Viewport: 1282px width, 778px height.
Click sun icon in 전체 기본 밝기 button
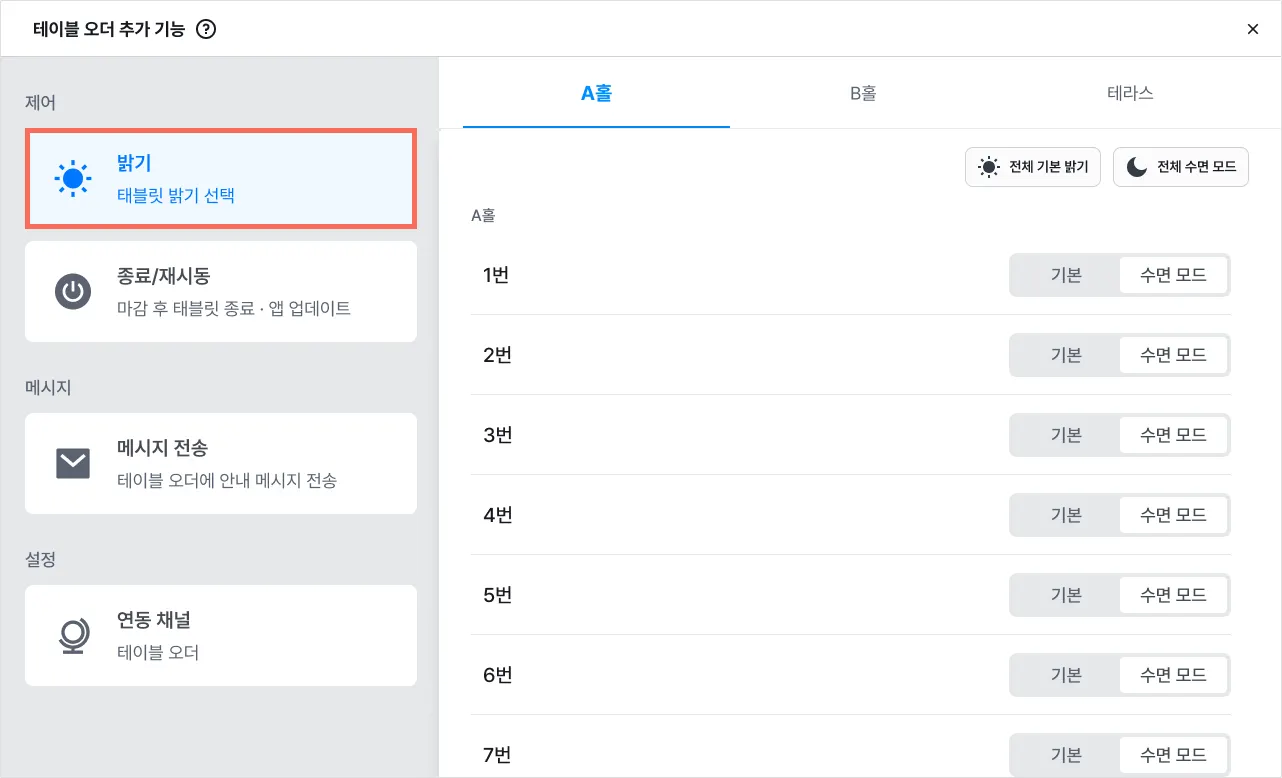989,167
